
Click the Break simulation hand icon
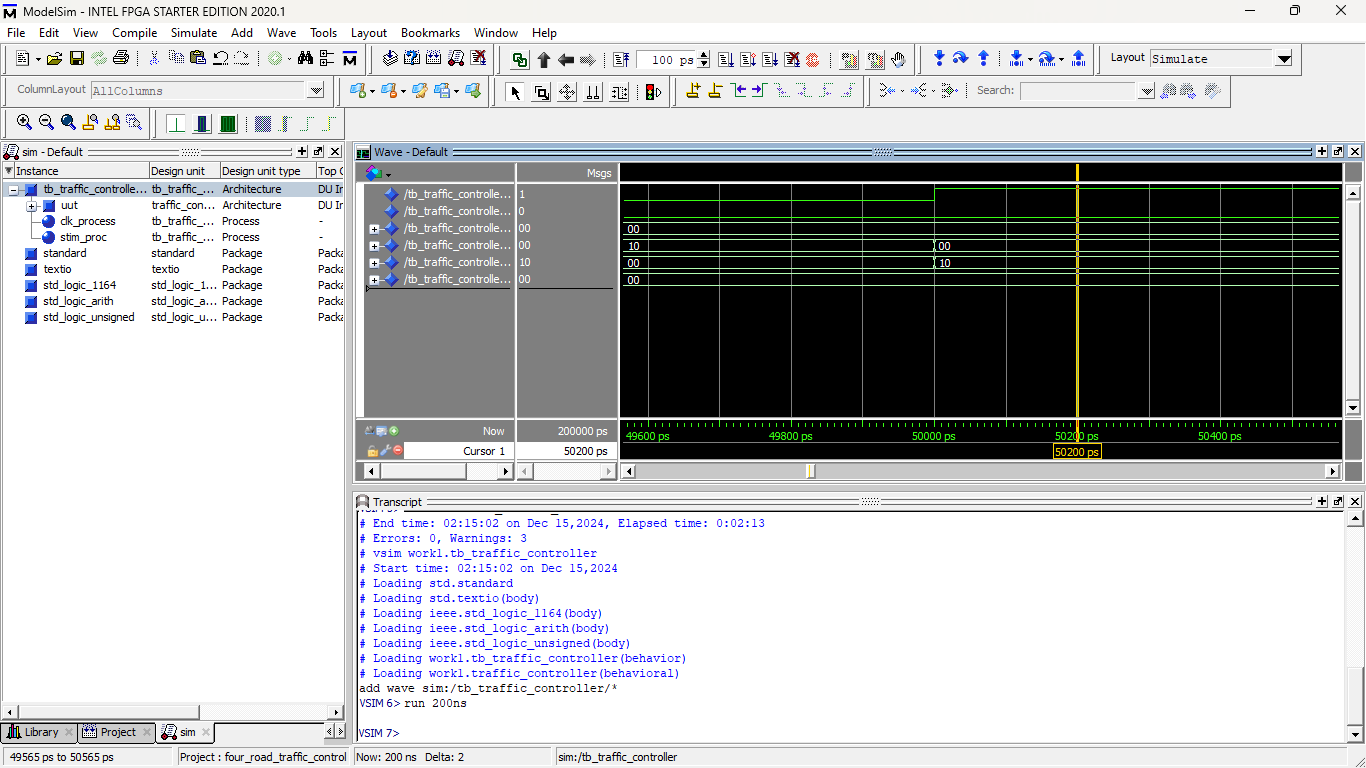898,59
